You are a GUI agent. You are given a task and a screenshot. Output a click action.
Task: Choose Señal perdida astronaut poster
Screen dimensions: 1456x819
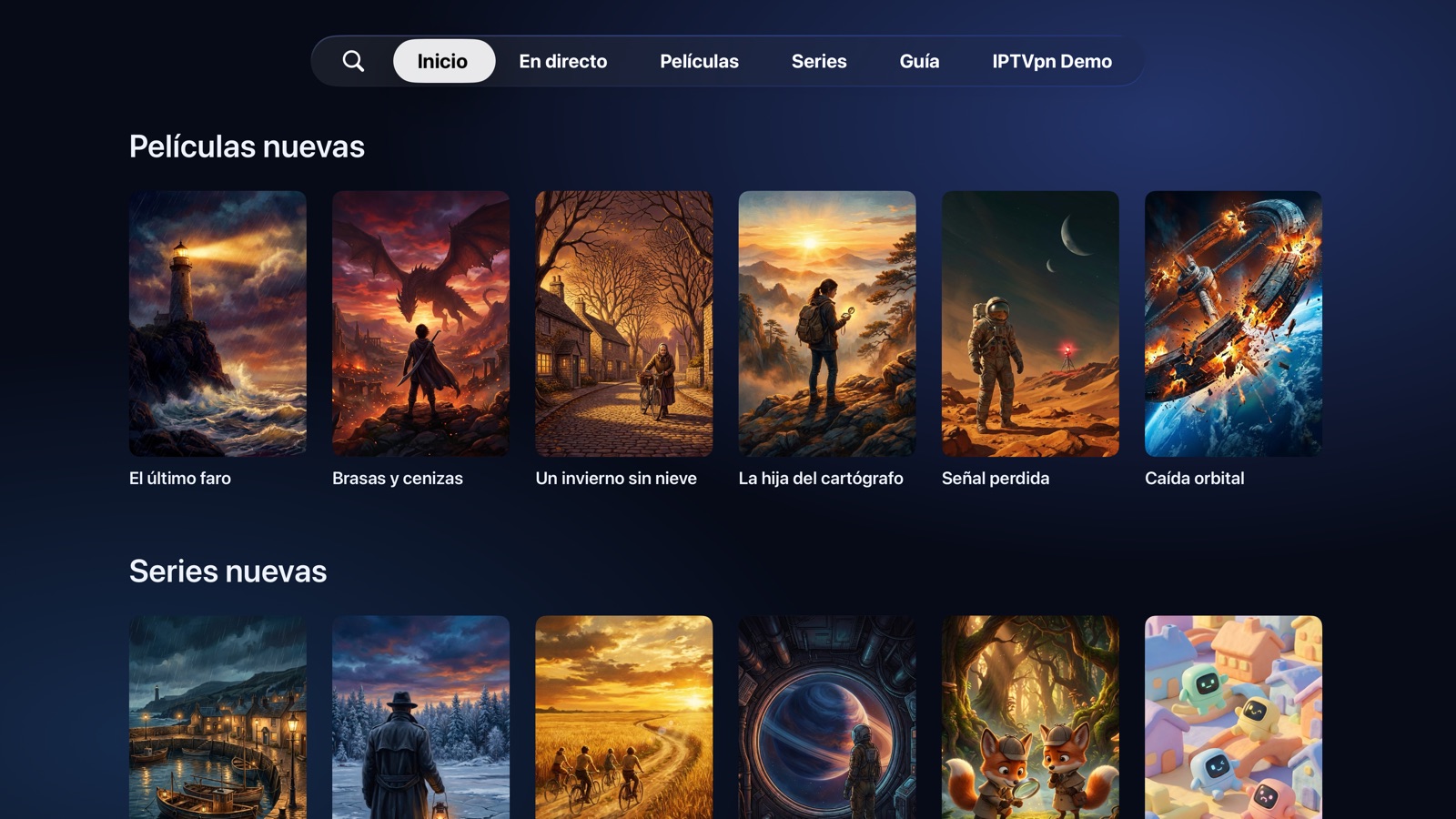(1030, 324)
